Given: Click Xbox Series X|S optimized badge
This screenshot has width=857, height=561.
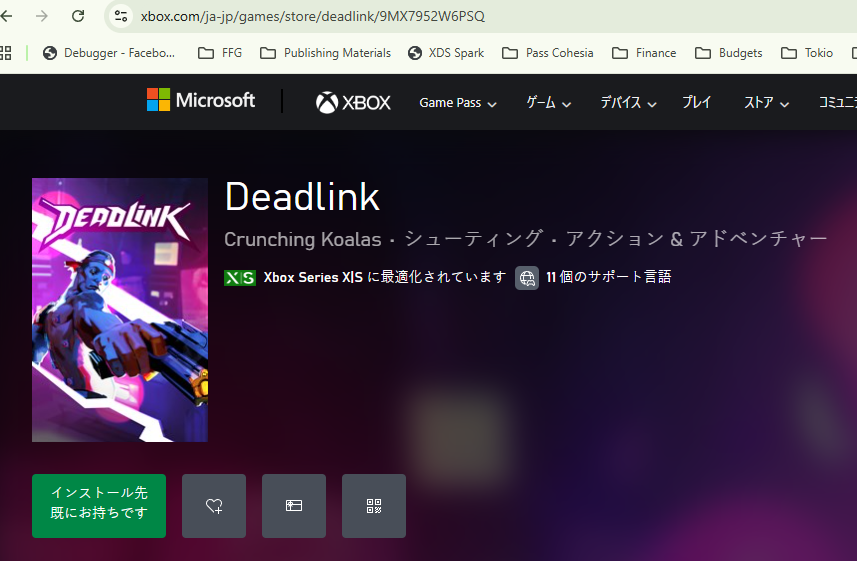Looking at the screenshot, I should click(x=240, y=278).
